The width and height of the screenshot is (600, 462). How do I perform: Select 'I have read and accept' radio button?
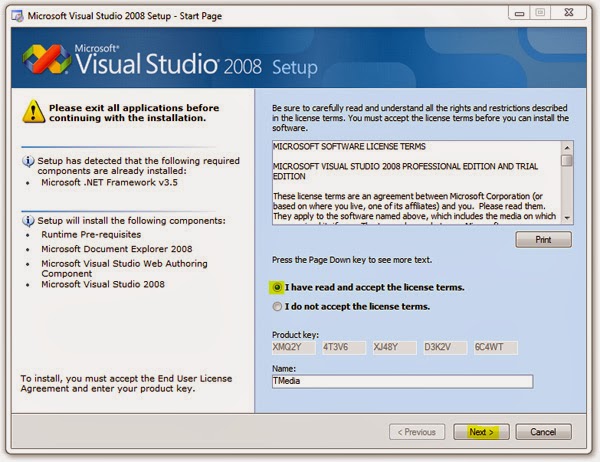click(x=277, y=287)
